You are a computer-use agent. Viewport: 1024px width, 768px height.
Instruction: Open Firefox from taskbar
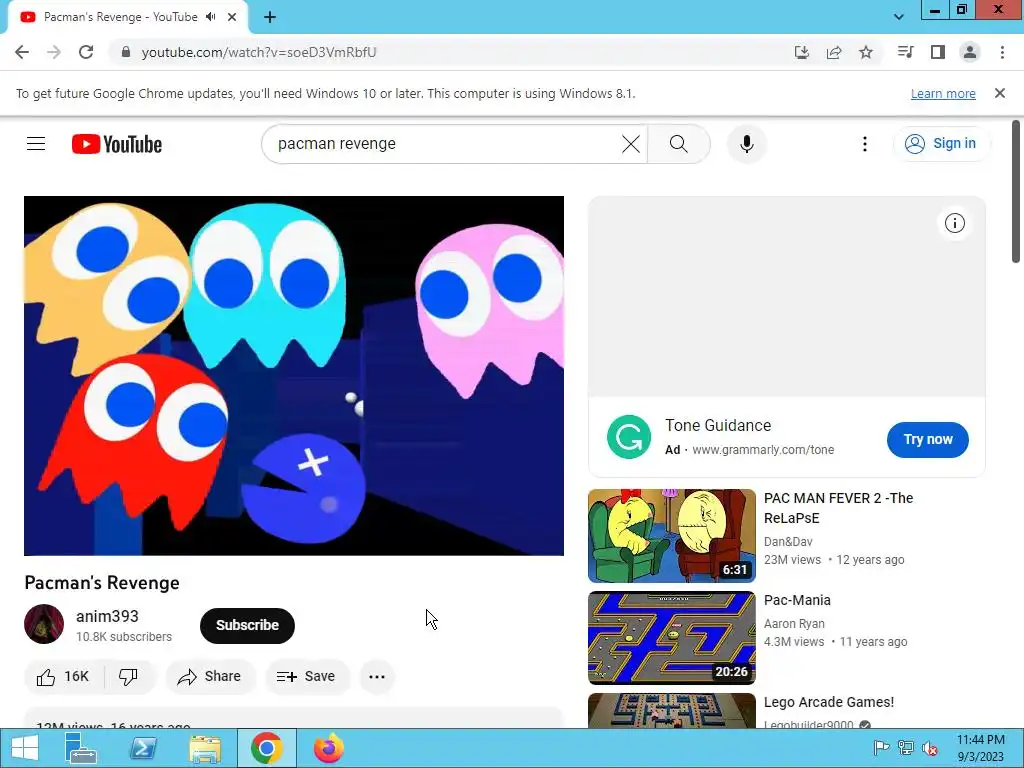[328, 748]
